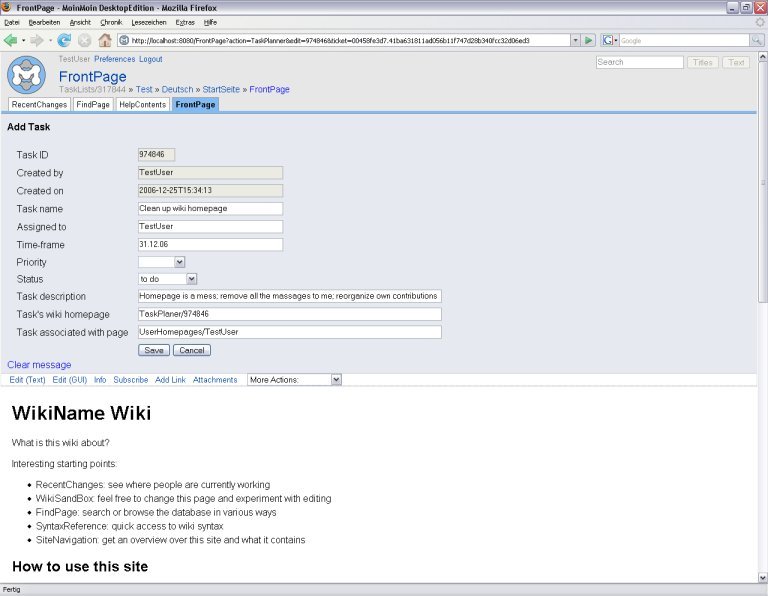The image size is (768, 596).
Task: Click the Logout link
Action: 150,60
